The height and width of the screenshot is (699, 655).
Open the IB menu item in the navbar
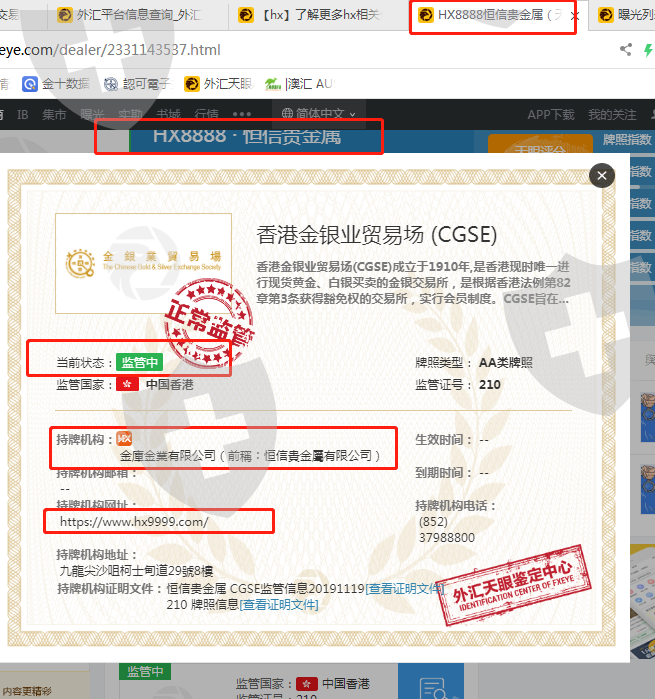[22, 115]
